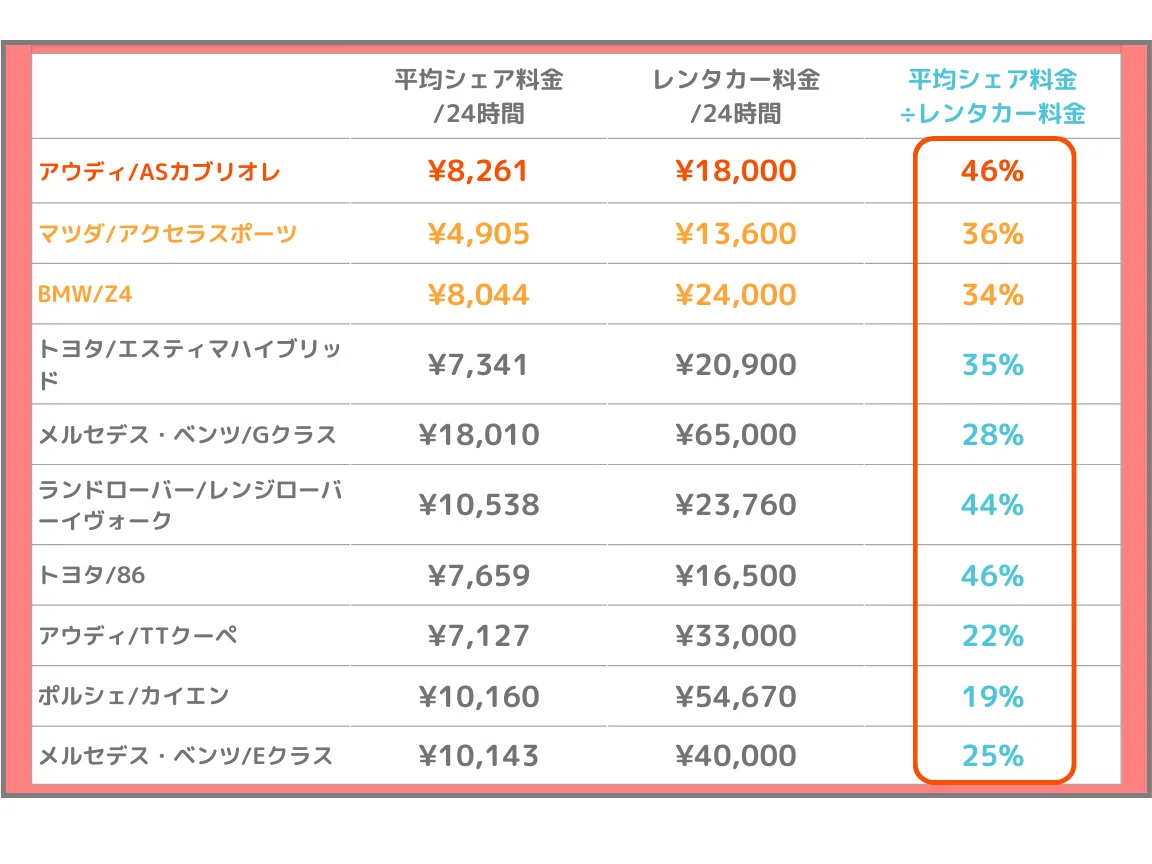
Task: Select the トヨタ/エスティマハイブリッド cell
Action: point(190,364)
